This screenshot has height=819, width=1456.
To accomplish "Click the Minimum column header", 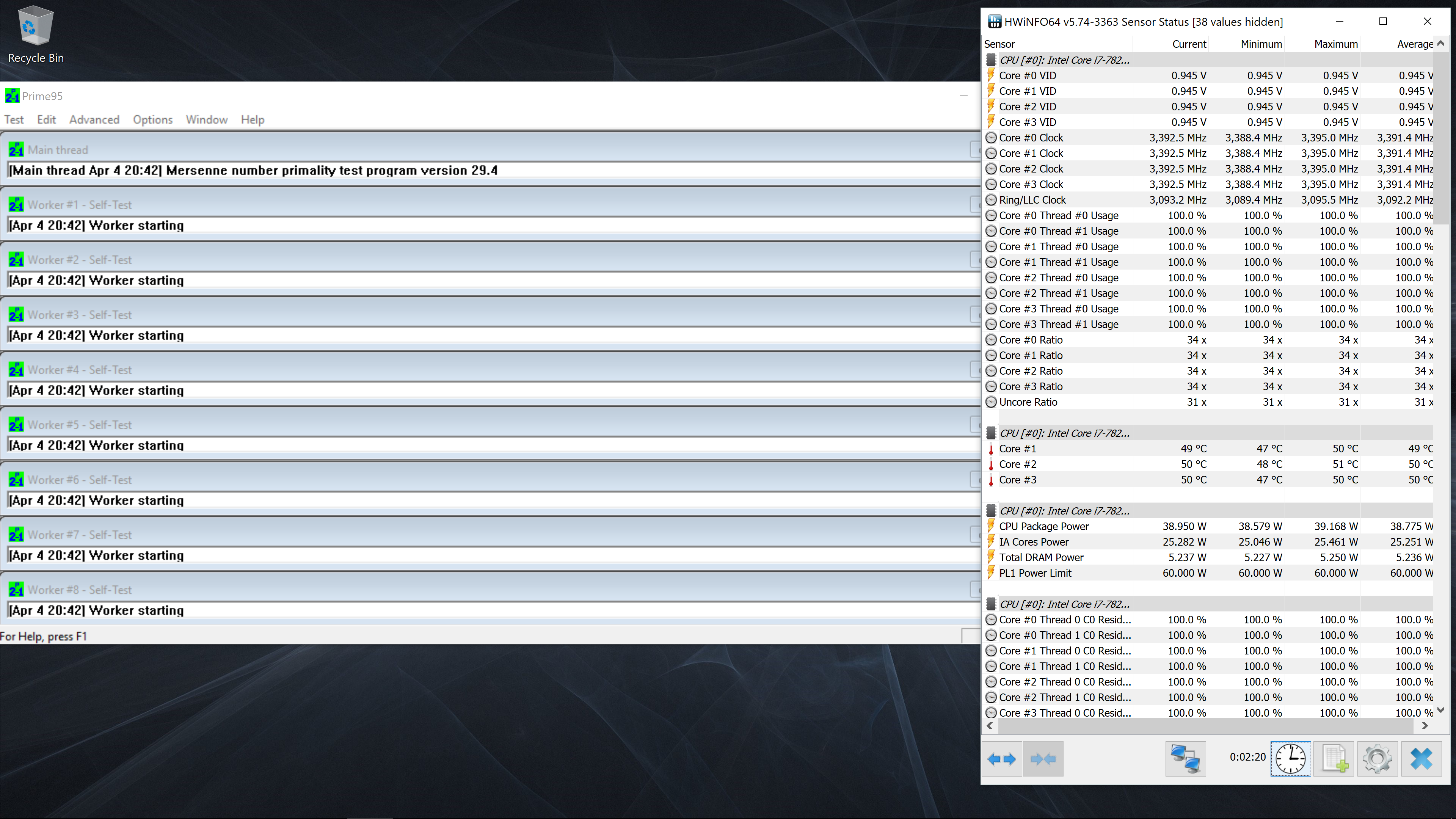I will click(x=1246, y=44).
